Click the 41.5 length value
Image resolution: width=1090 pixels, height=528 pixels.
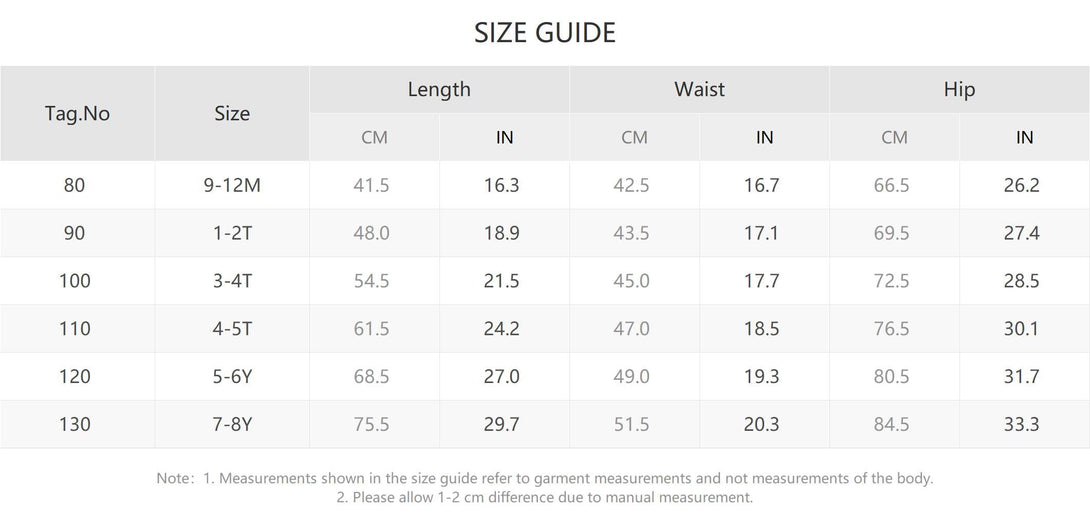[372, 185]
